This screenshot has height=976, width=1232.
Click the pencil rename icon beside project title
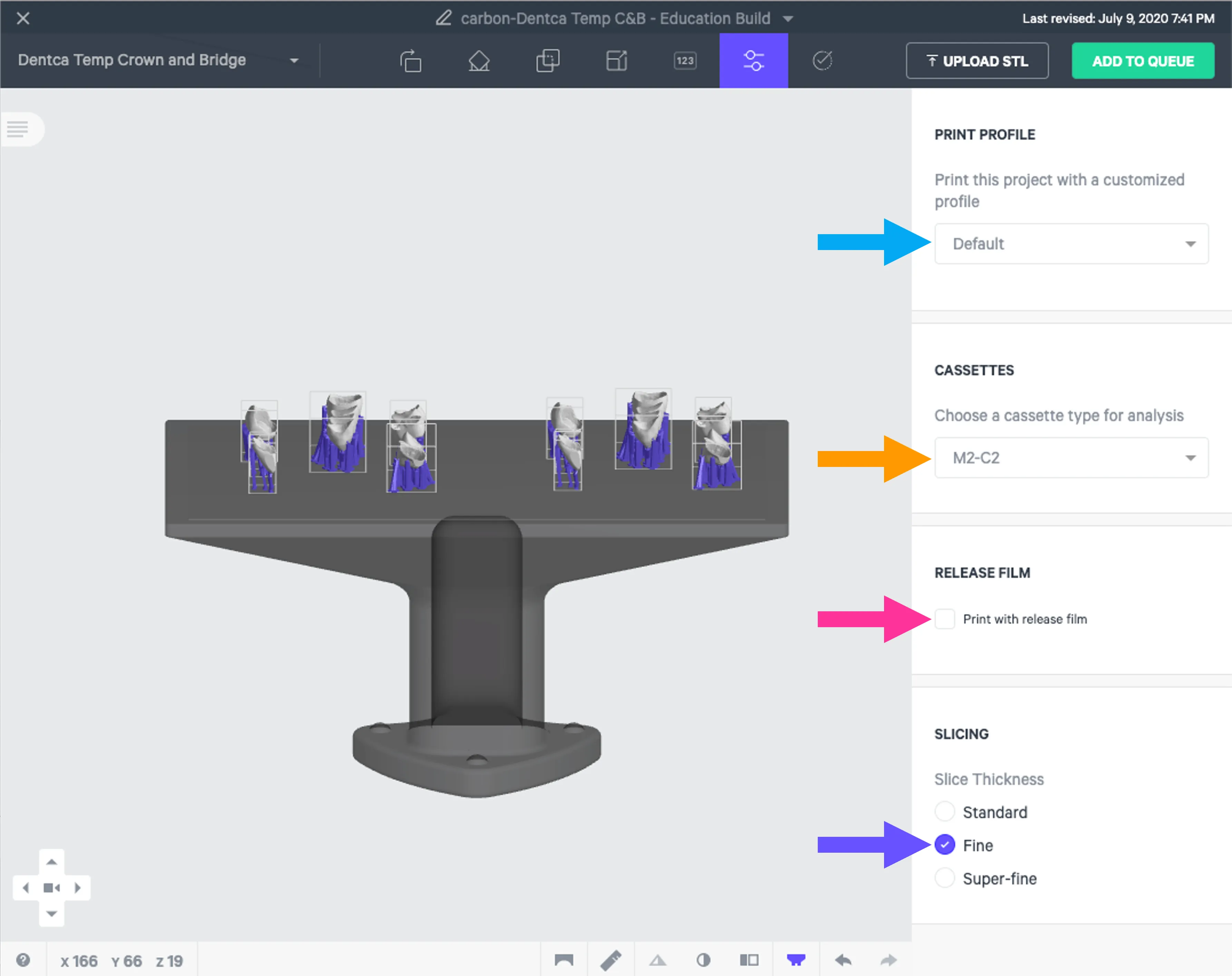444,18
